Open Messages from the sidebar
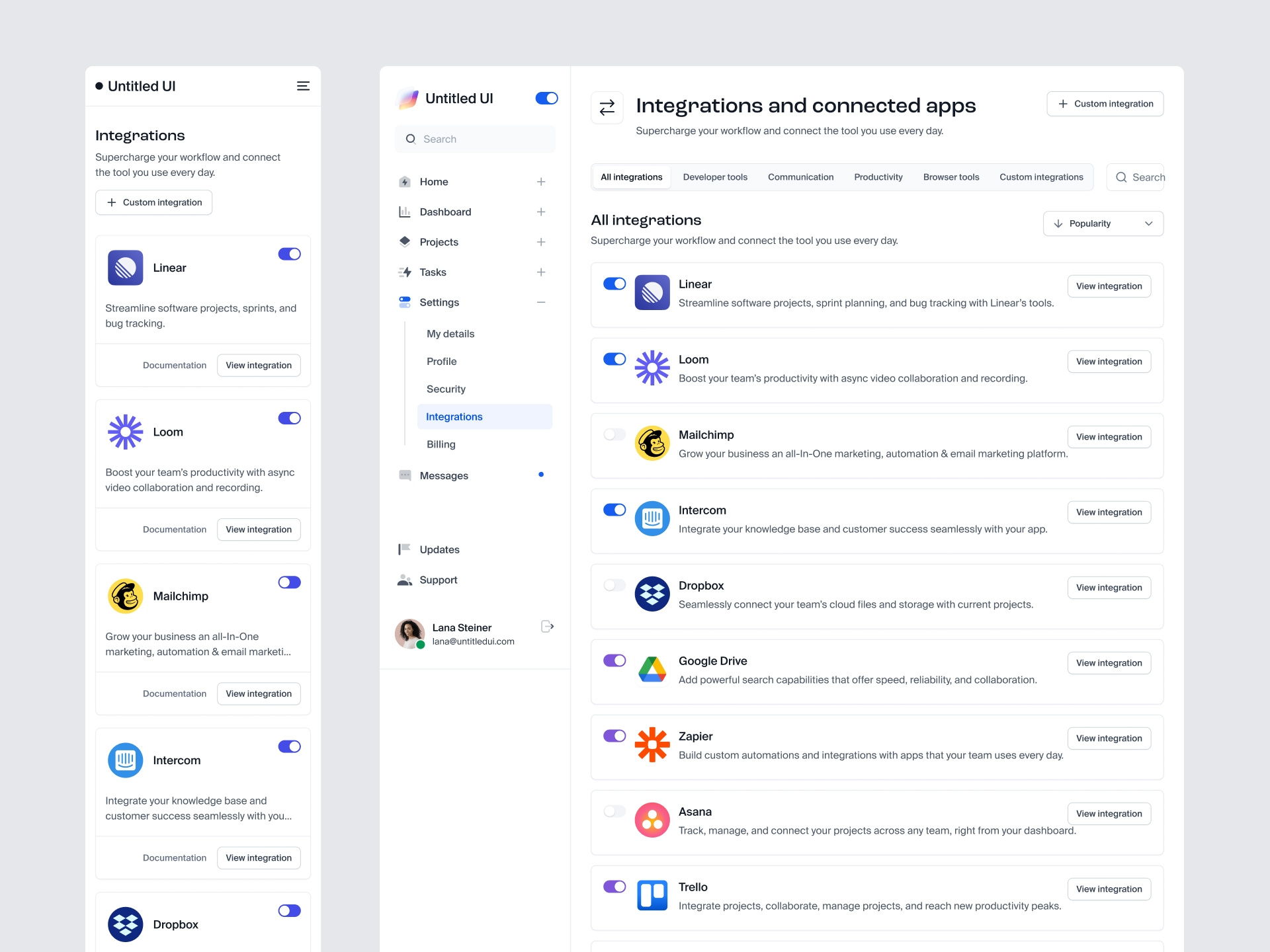Image resolution: width=1270 pixels, height=952 pixels. point(443,475)
